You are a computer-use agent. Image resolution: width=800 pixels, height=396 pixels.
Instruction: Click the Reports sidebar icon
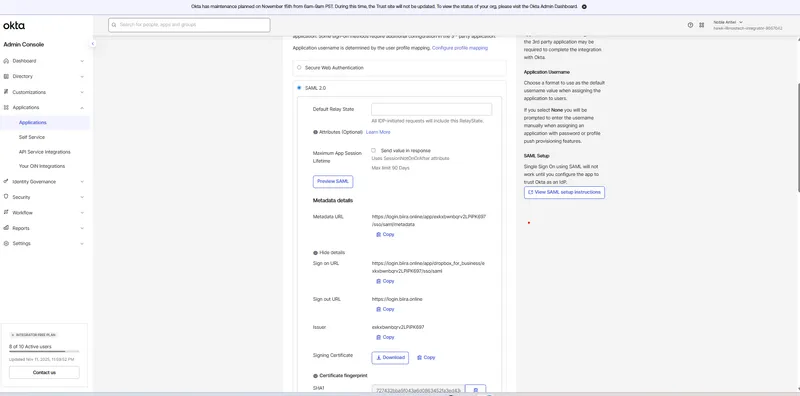pos(6,228)
